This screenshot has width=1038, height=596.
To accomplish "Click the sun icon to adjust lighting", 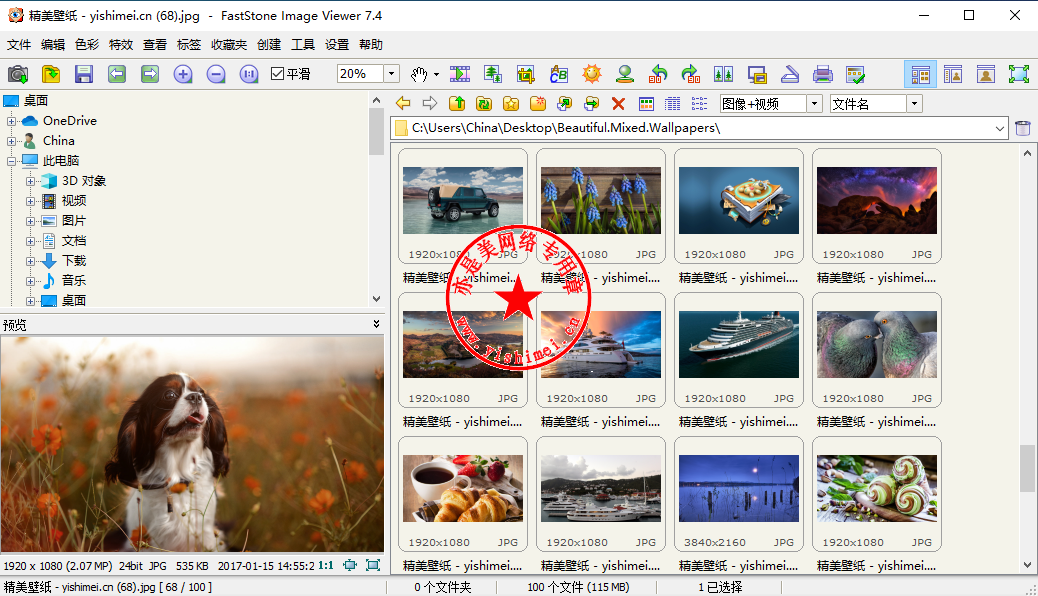I will pos(592,74).
